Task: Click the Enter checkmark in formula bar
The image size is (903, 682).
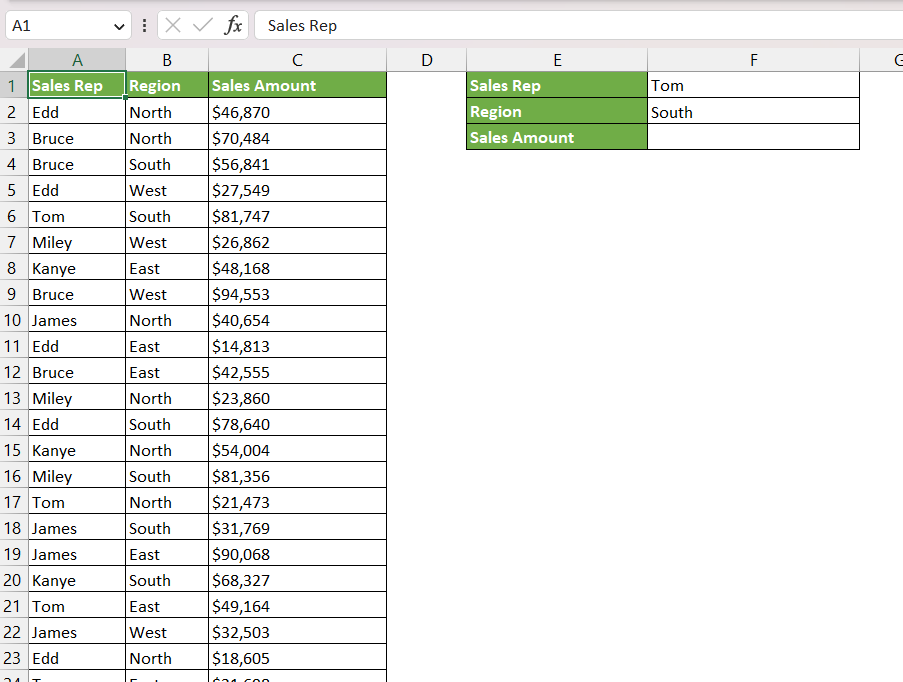Action: 203,25
